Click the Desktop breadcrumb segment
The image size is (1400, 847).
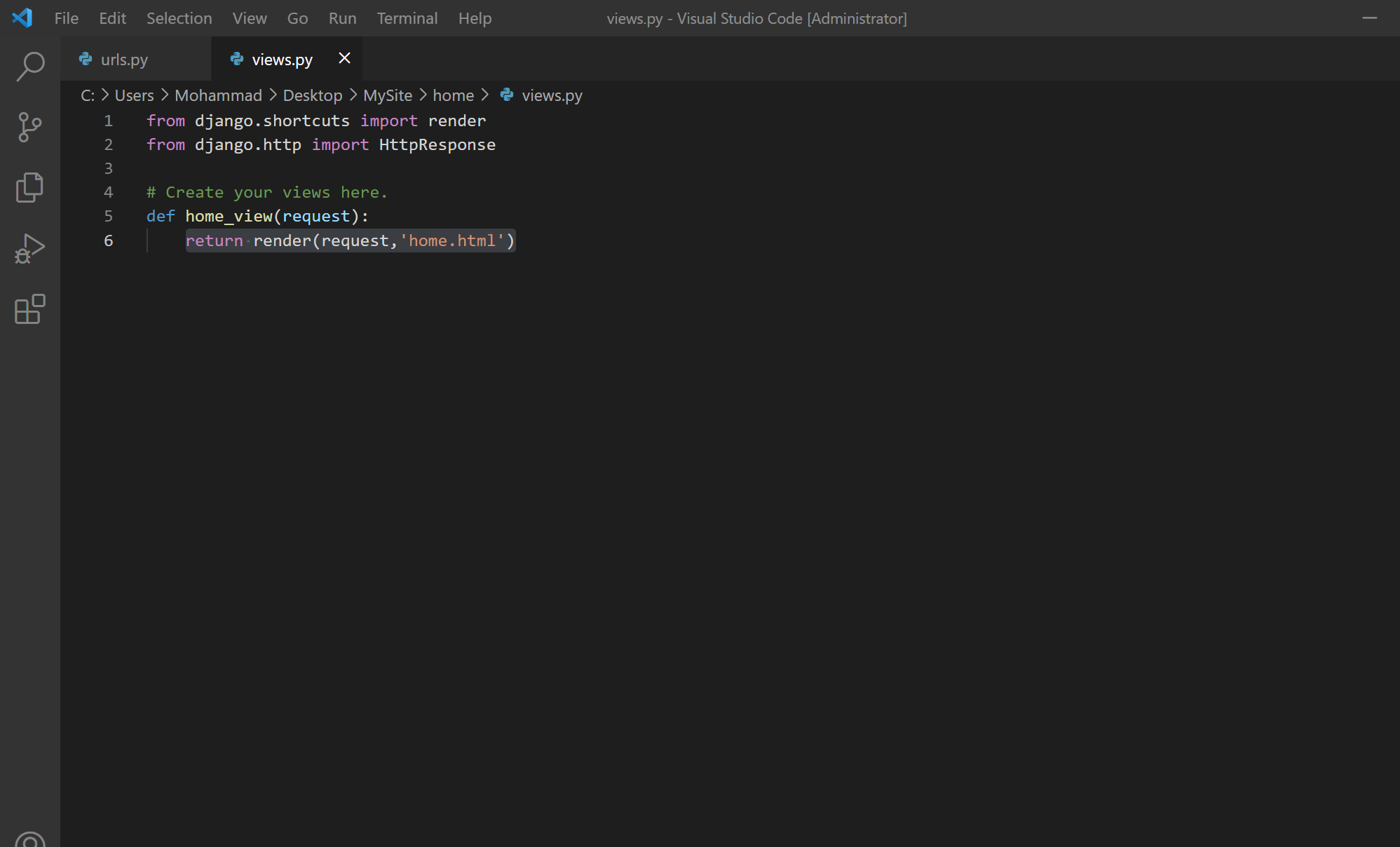click(313, 95)
